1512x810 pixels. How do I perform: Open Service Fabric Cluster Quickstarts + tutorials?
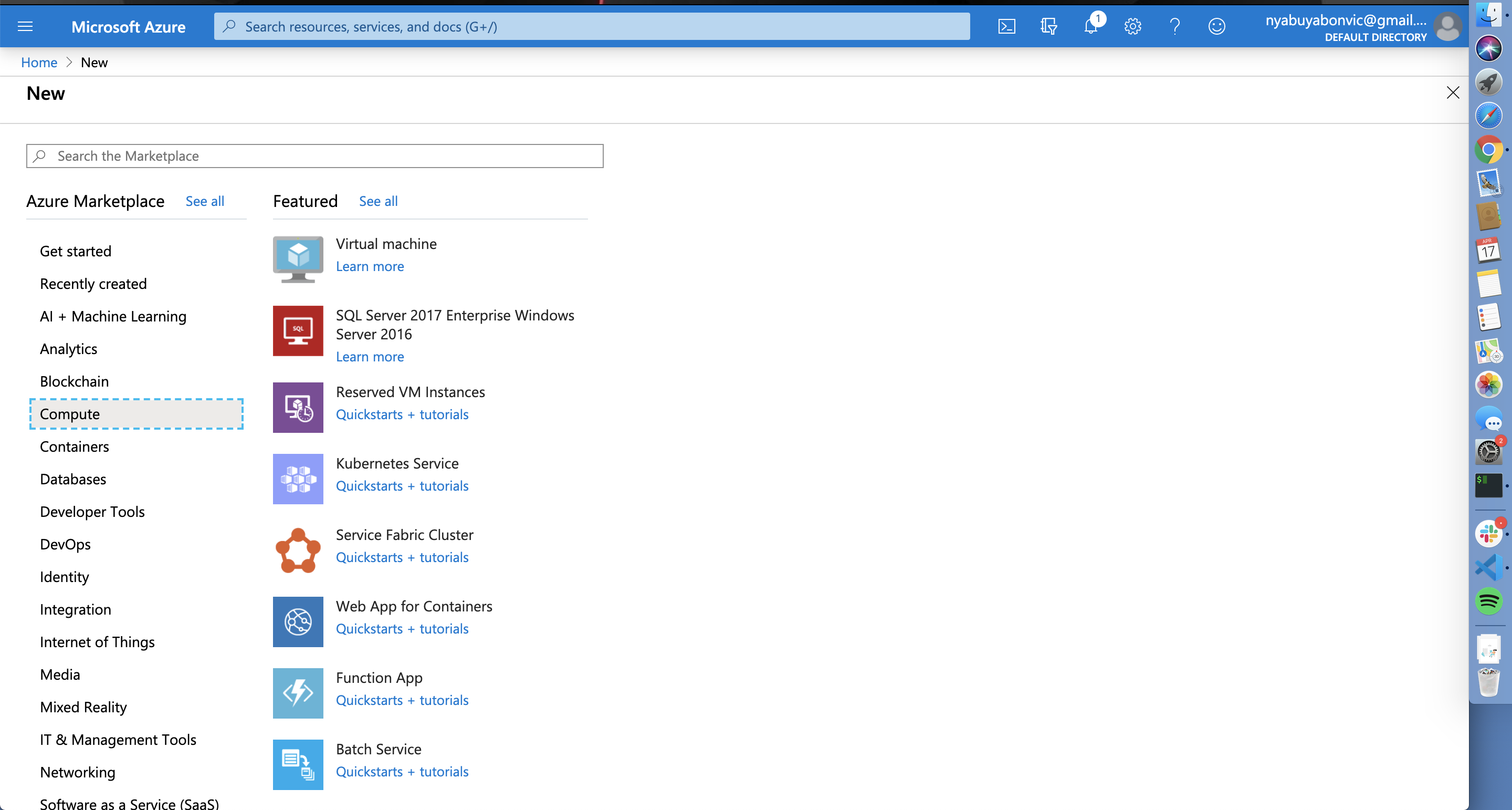[402, 557]
